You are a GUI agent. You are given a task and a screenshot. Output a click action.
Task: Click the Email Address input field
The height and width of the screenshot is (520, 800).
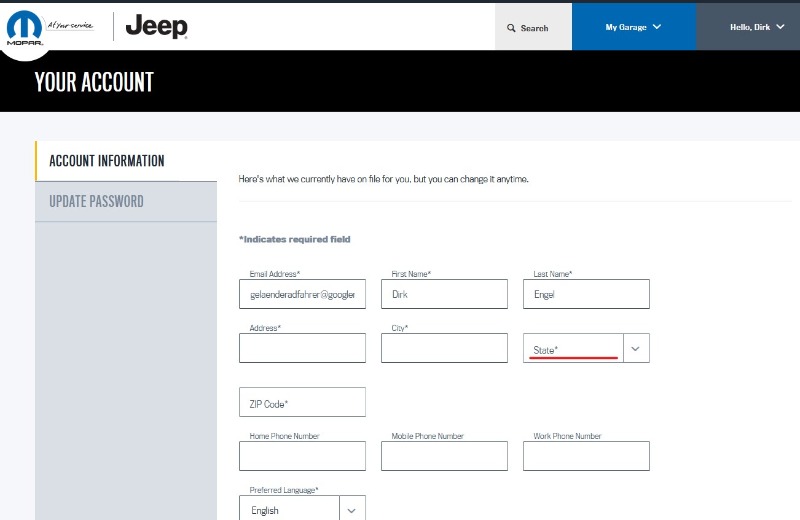click(x=302, y=294)
